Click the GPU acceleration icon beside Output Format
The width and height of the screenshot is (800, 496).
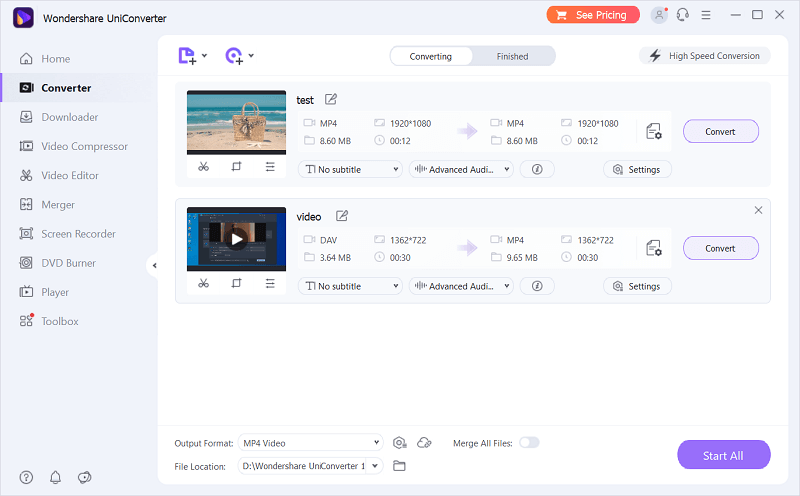[x=399, y=442]
